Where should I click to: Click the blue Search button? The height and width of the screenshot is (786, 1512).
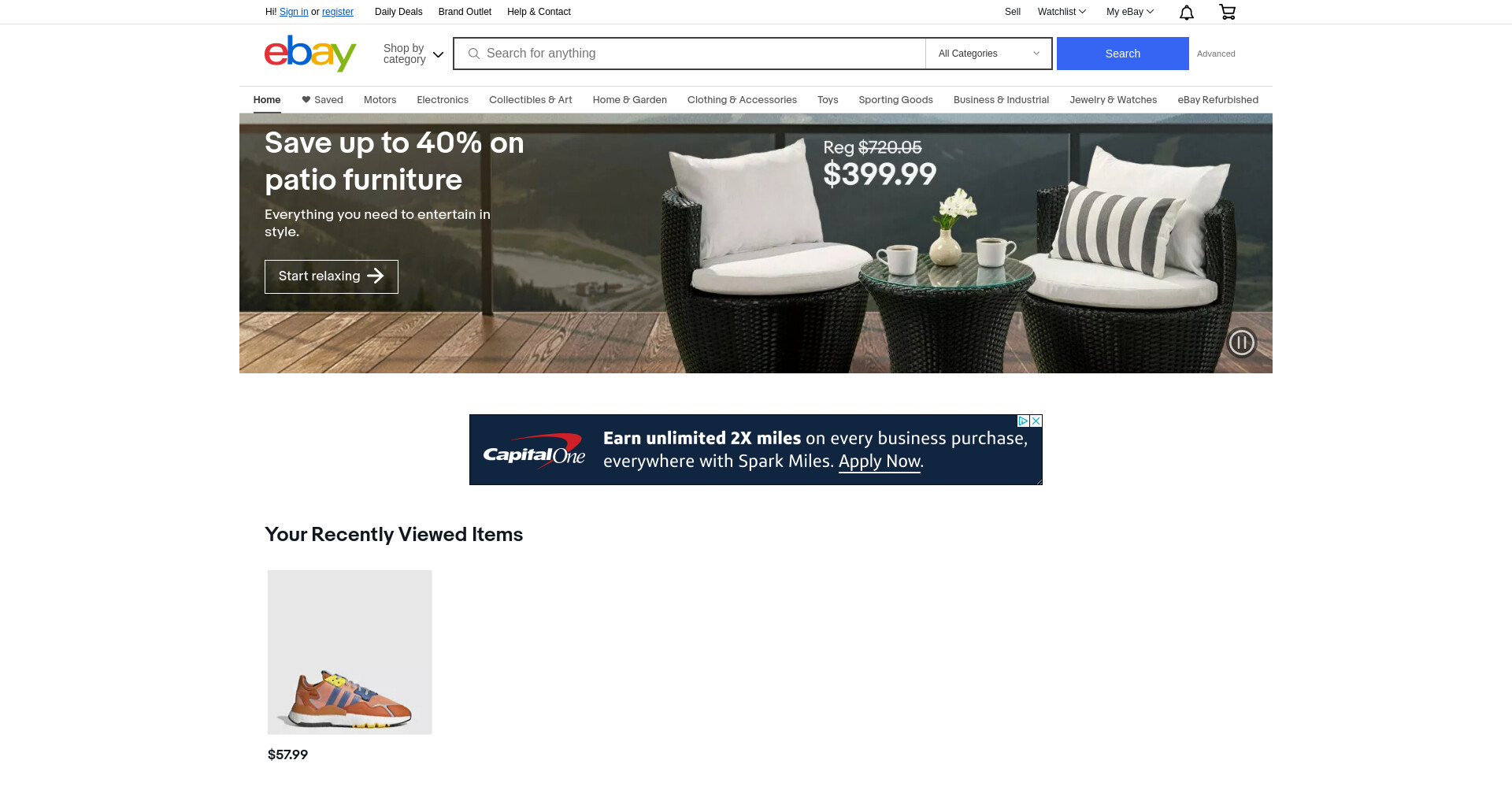point(1122,54)
